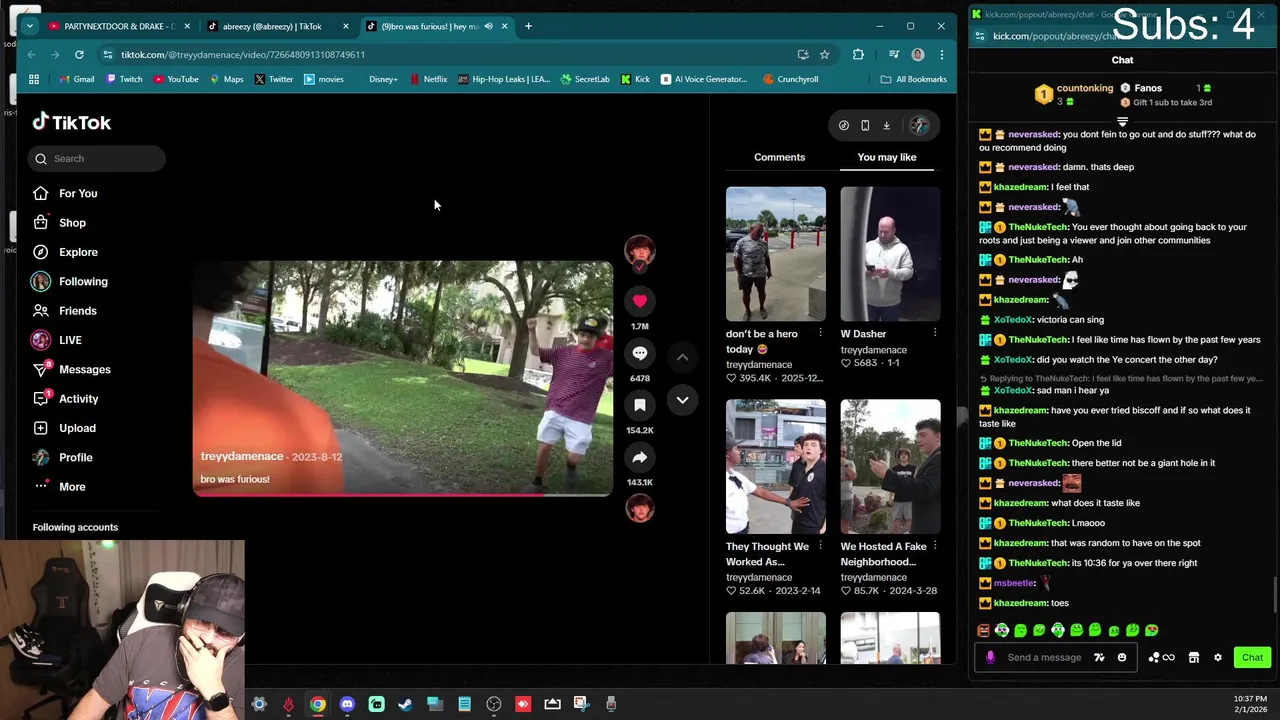The height and width of the screenshot is (720, 1280).
Task: Open Discord from the taskbar
Action: coord(347,704)
